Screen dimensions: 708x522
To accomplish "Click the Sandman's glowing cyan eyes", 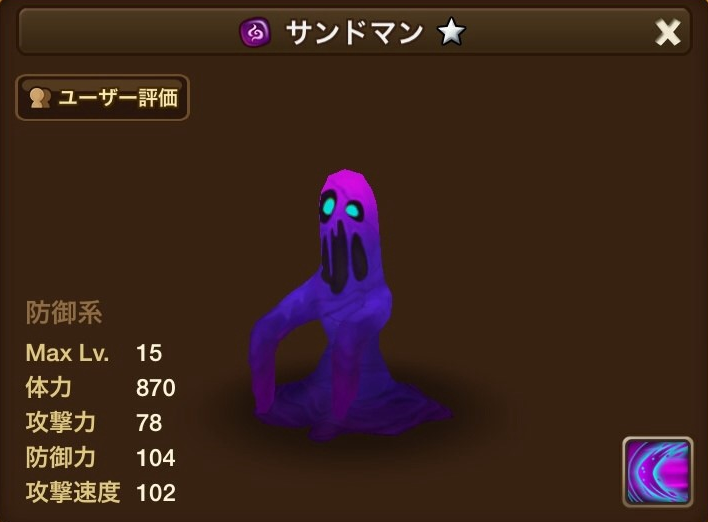I will point(340,207).
